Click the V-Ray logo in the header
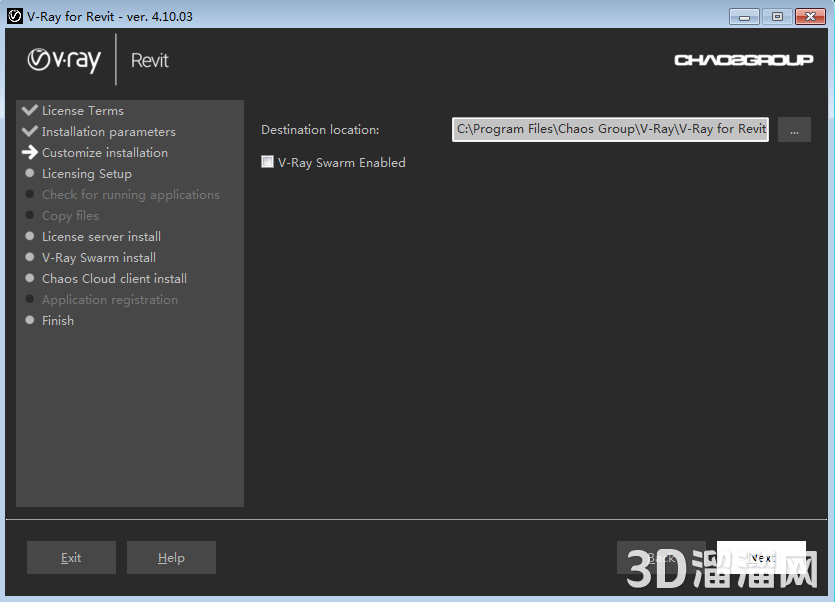The height and width of the screenshot is (602, 835). pos(63,59)
